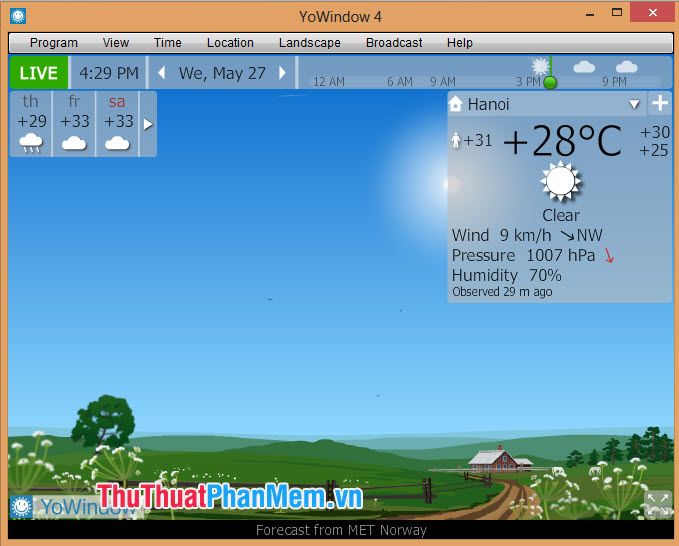Click the rain cloud icon for Thursday
This screenshot has height=546, width=679.
[x=31, y=143]
